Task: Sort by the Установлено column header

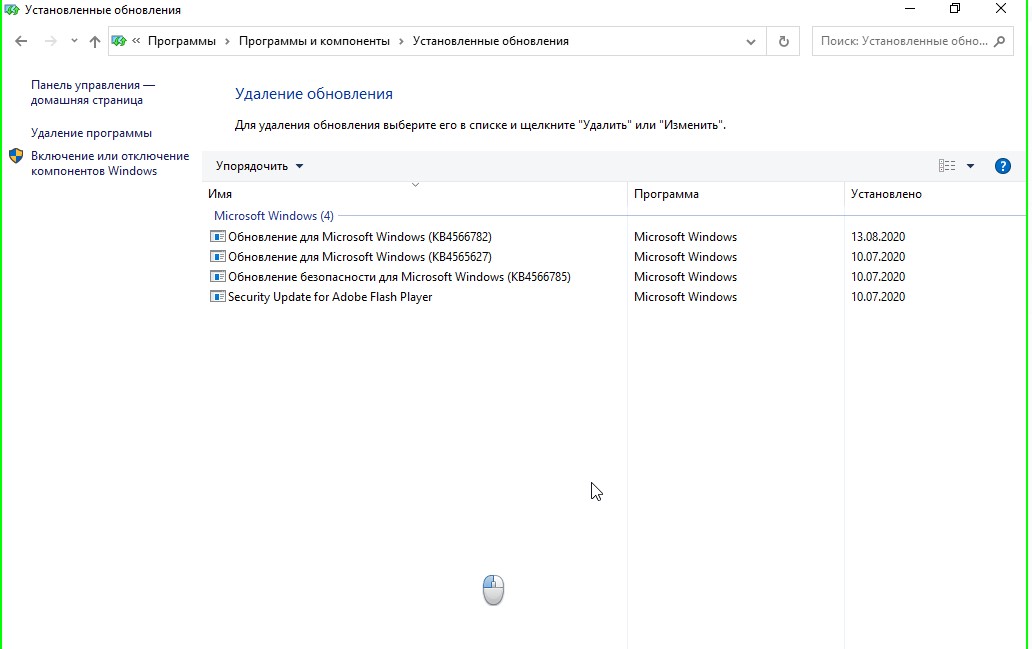Action: tap(886, 194)
